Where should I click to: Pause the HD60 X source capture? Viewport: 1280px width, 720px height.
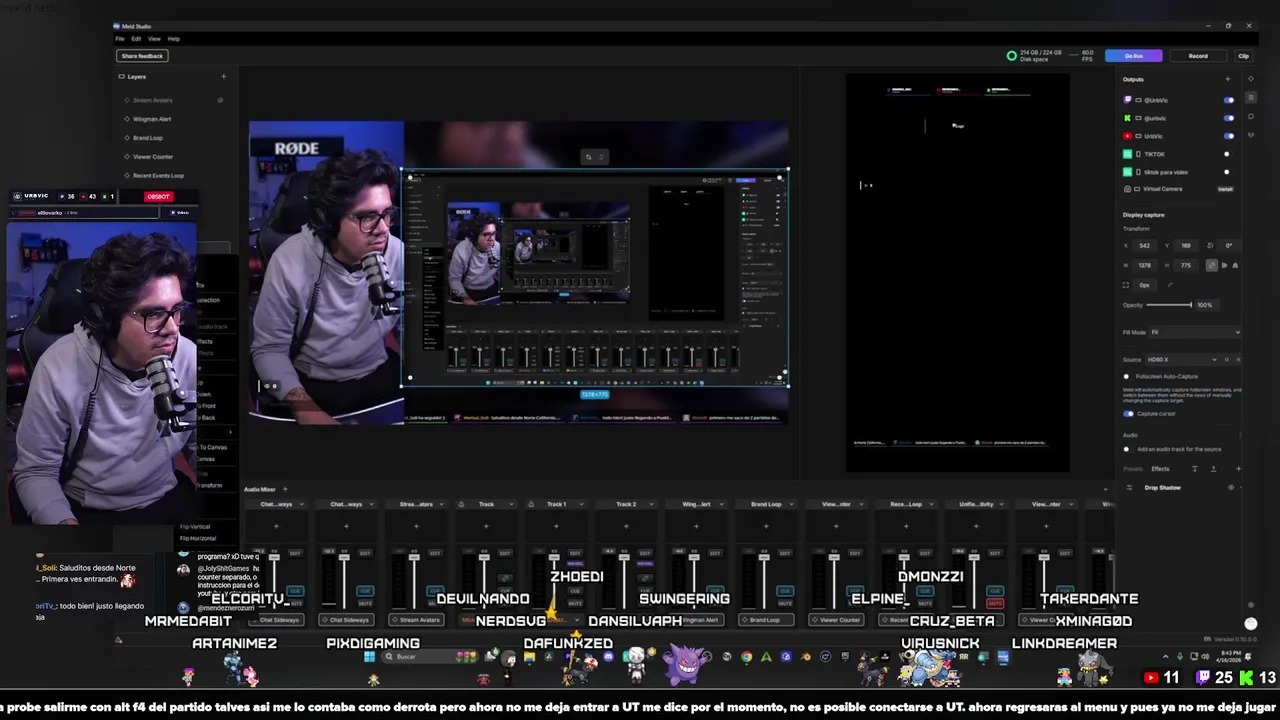(x=1226, y=359)
